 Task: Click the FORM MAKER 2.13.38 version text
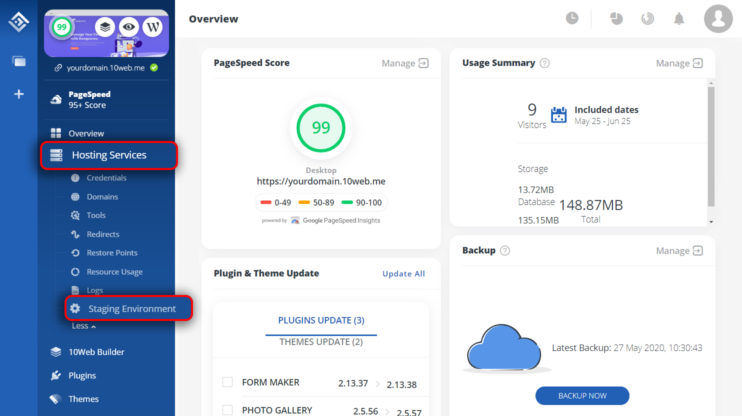[401, 385]
